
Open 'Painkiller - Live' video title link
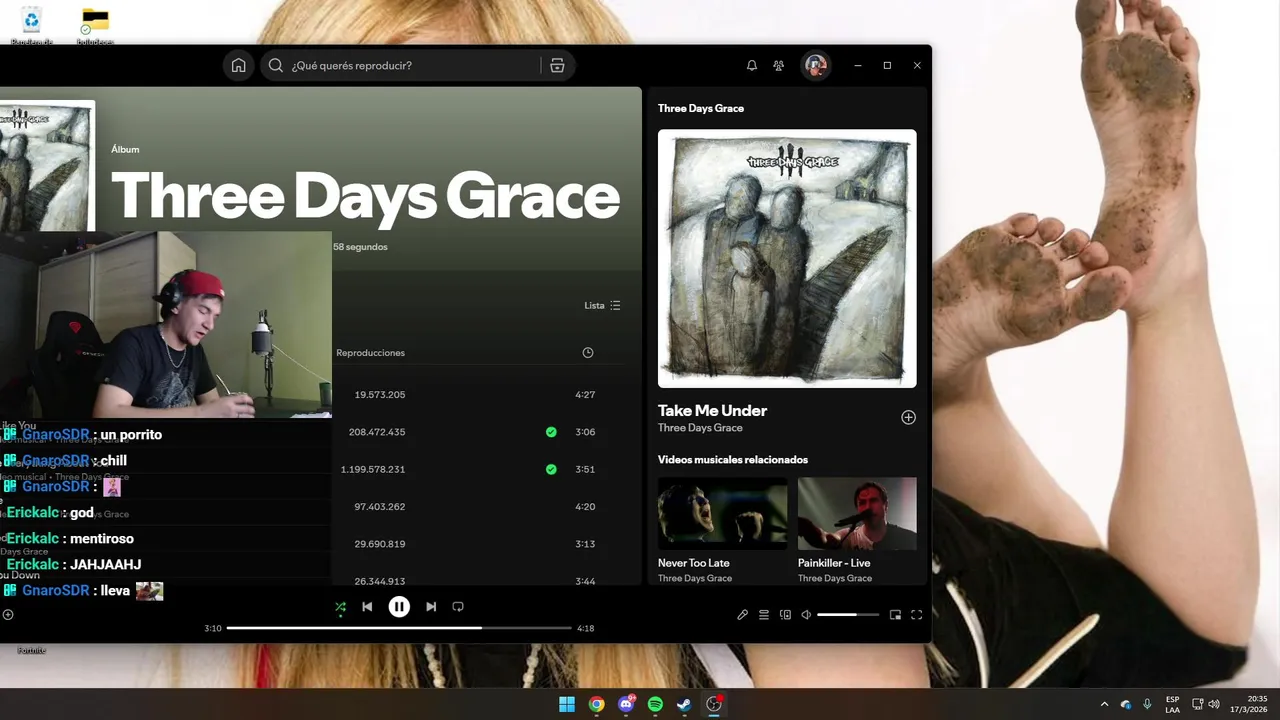click(x=834, y=563)
